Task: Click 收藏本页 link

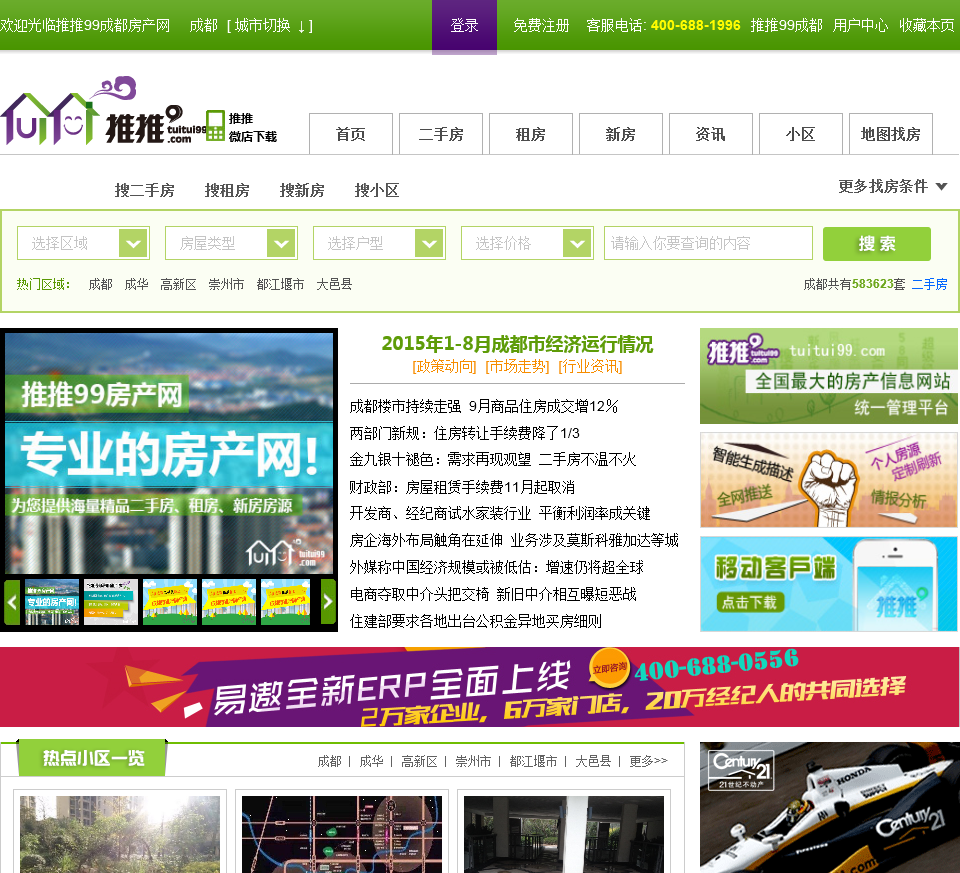Action: click(927, 26)
